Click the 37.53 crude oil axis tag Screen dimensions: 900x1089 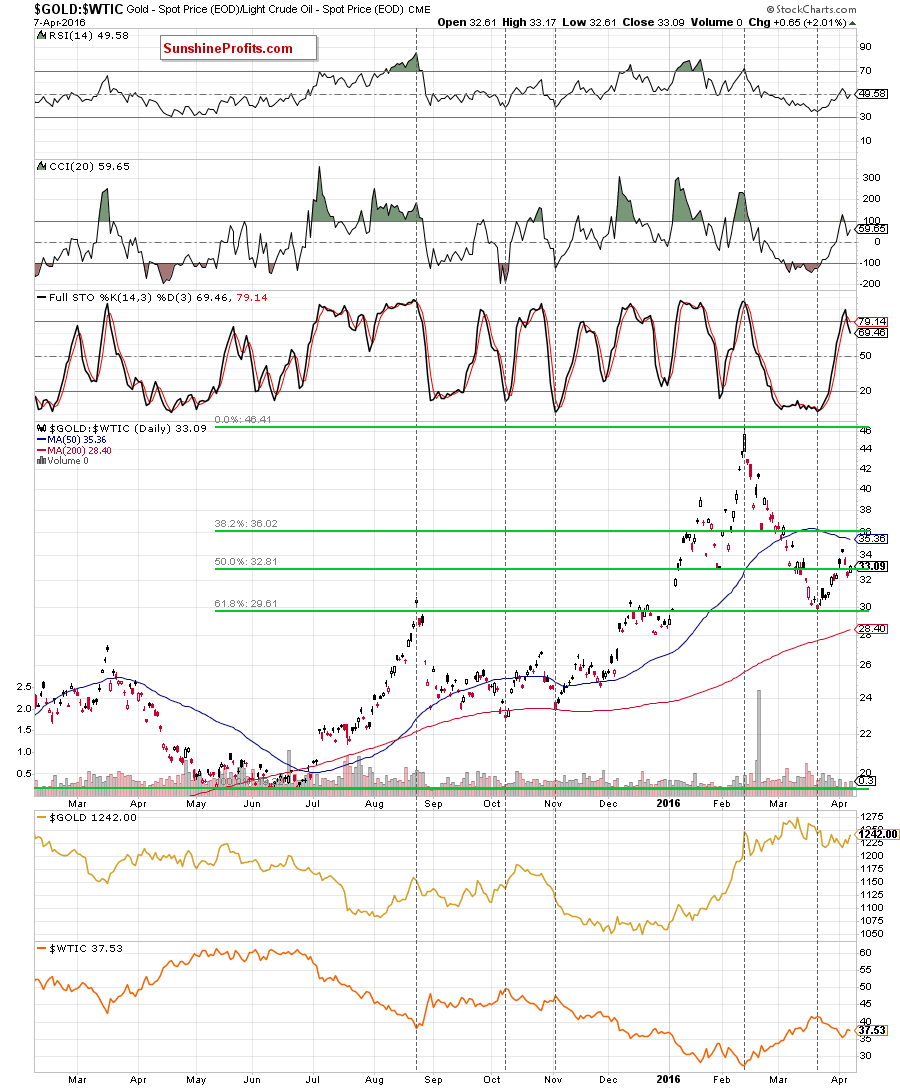point(872,1030)
